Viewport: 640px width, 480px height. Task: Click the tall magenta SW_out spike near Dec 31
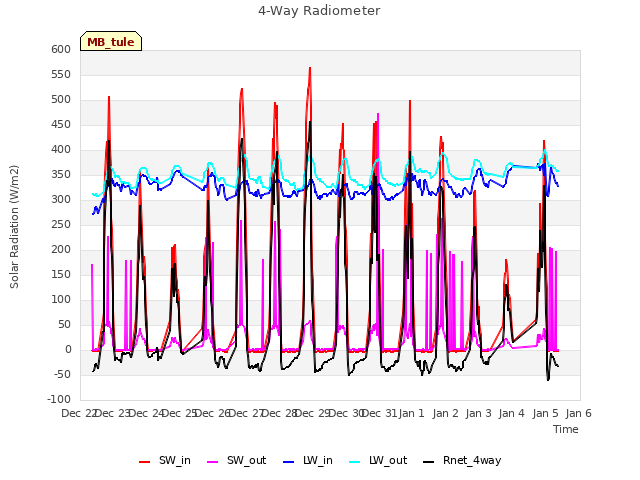(378, 115)
